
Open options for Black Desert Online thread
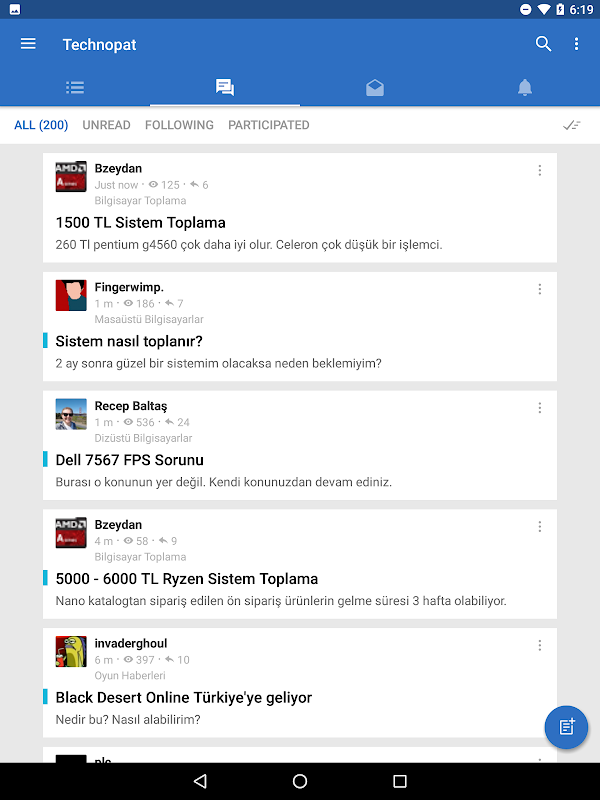pos(540,645)
